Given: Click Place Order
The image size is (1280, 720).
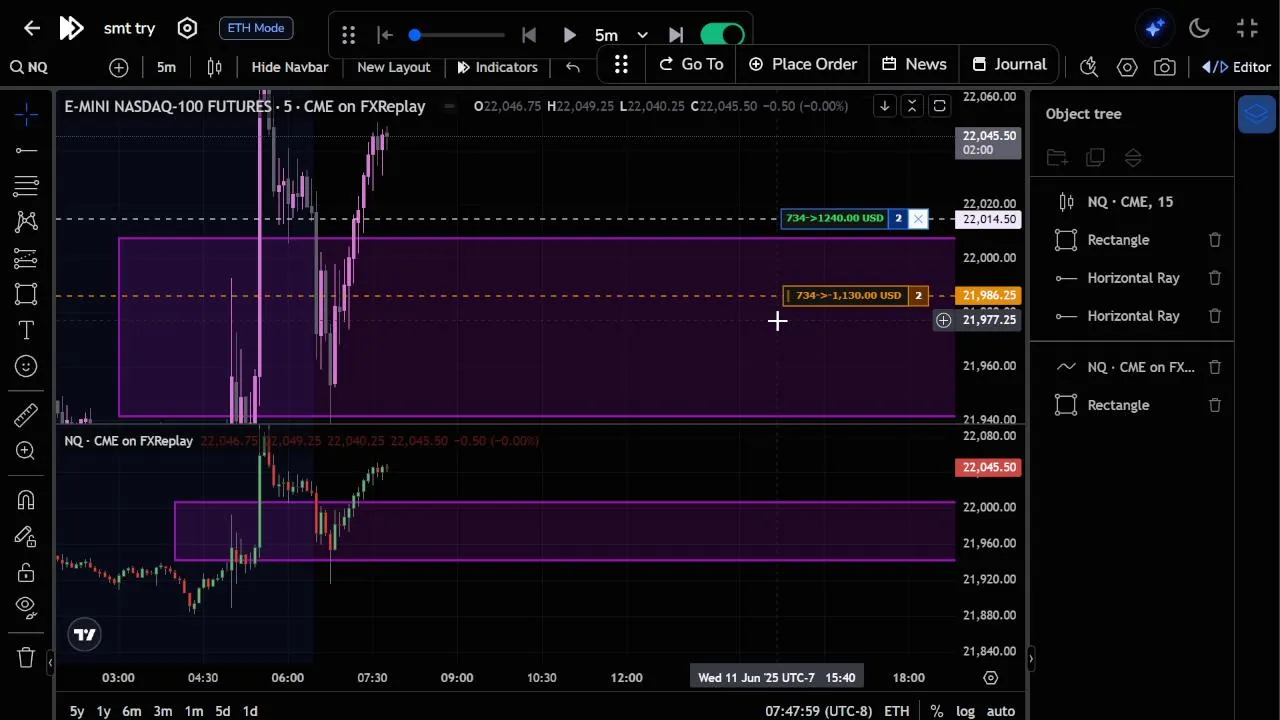Looking at the screenshot, I should (802, 64).
